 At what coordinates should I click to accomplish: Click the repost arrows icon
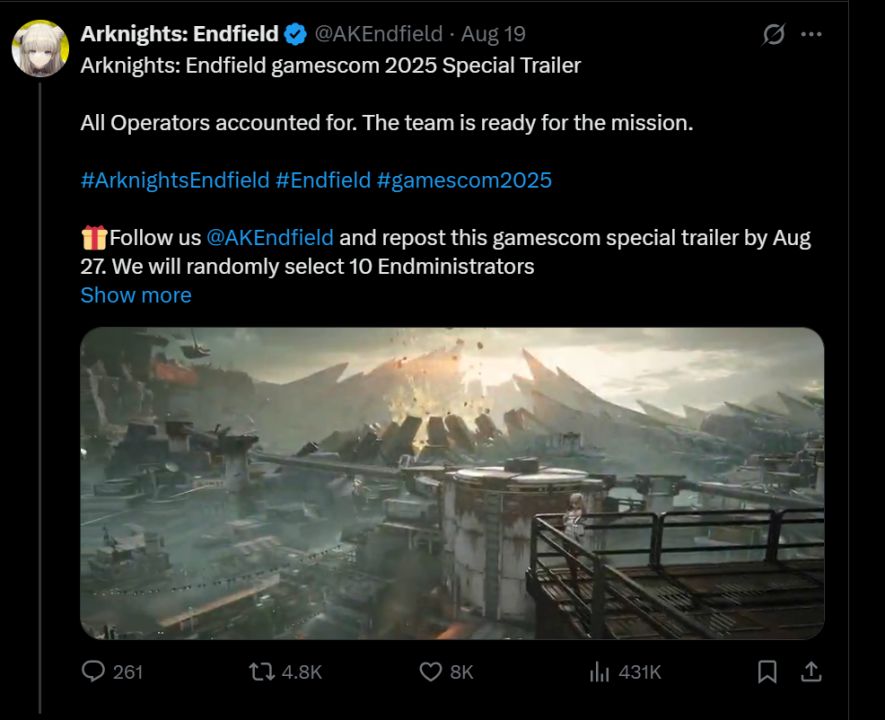(x=264, y=672)
